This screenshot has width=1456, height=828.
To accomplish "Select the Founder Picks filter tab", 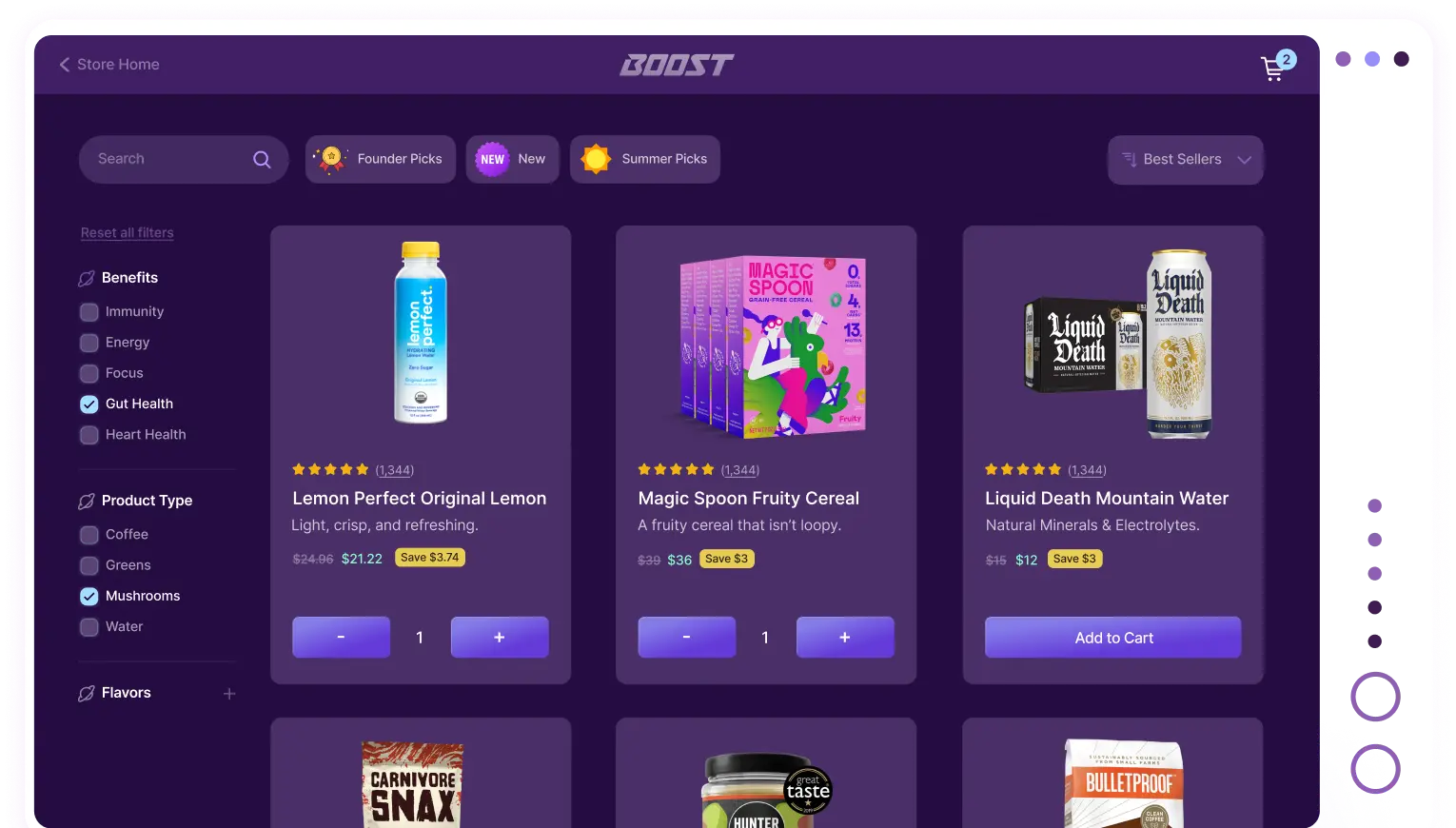I will point(381,159).
